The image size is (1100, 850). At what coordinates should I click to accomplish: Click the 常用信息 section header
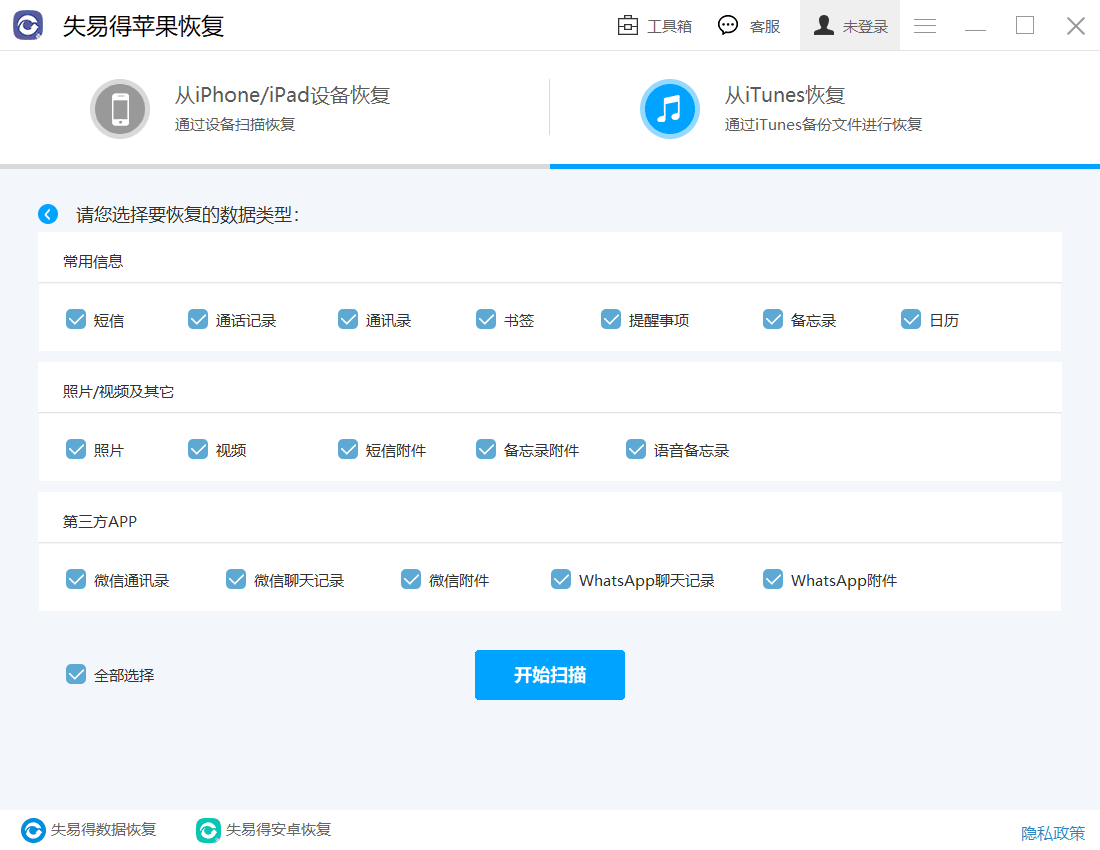point(93,262)
